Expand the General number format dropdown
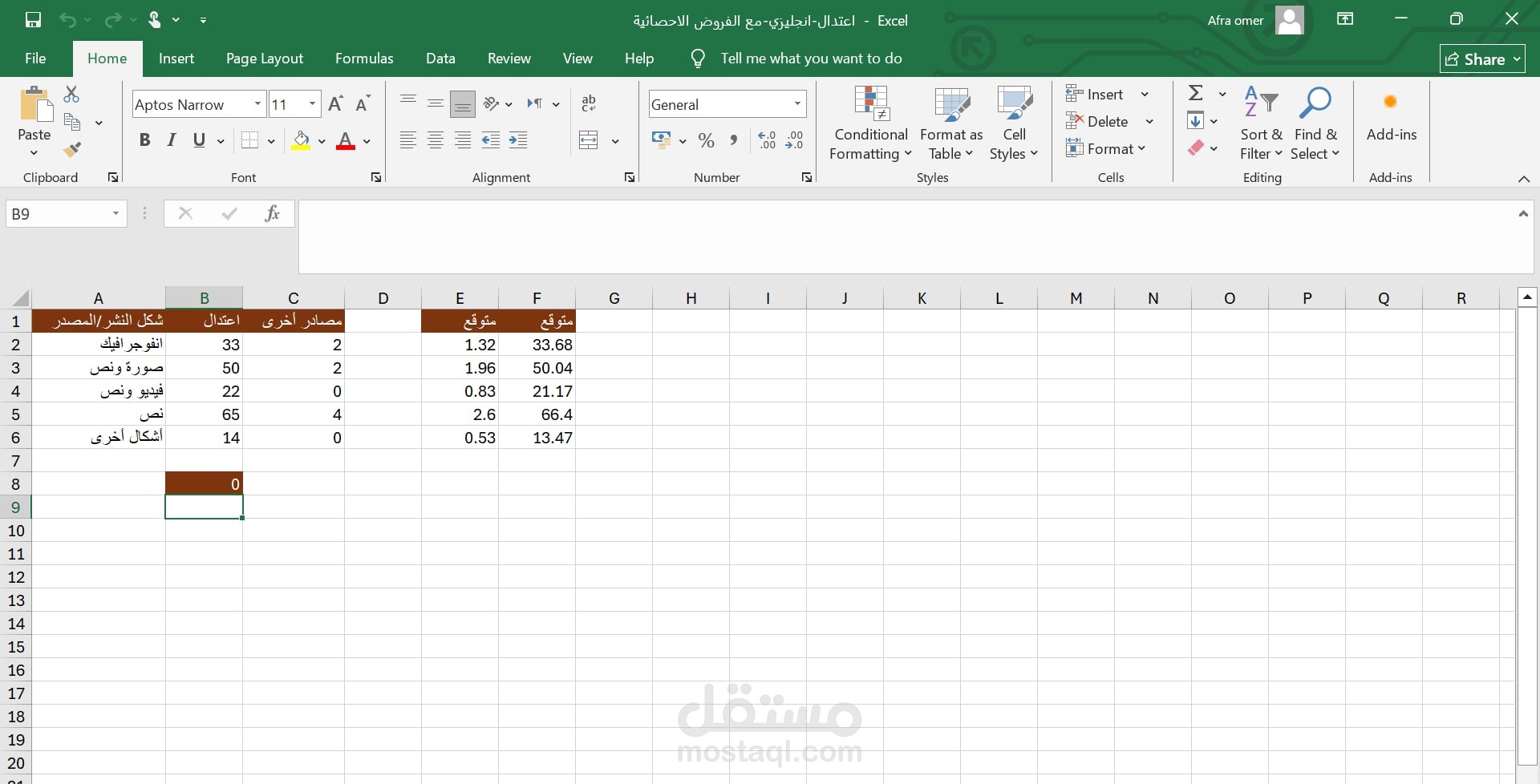This screenshot has width=1540, height=784. tap(797, 104)
